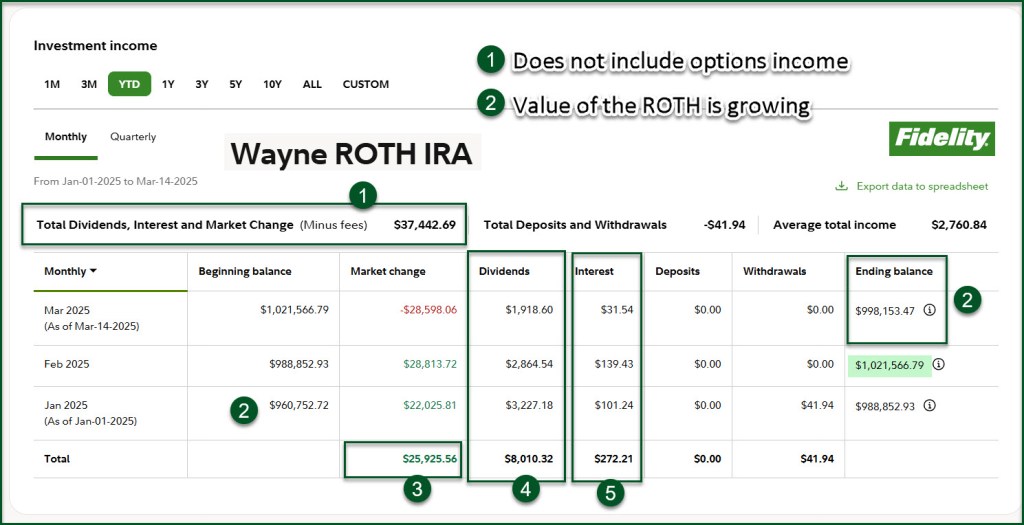Screen dimensions: 1024x525
Task: Select the YTD time range
Action: 130,85
